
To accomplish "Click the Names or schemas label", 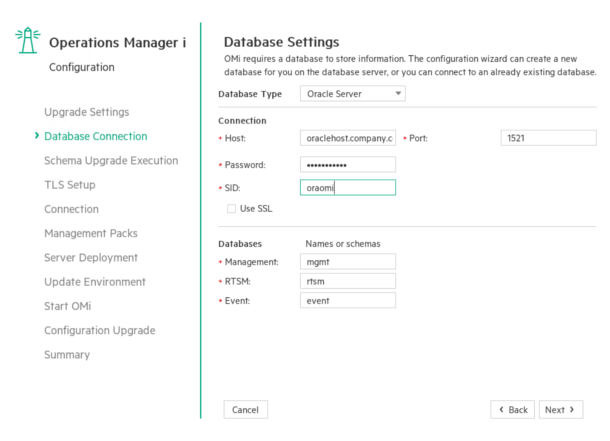I will [x=343, y=244].
